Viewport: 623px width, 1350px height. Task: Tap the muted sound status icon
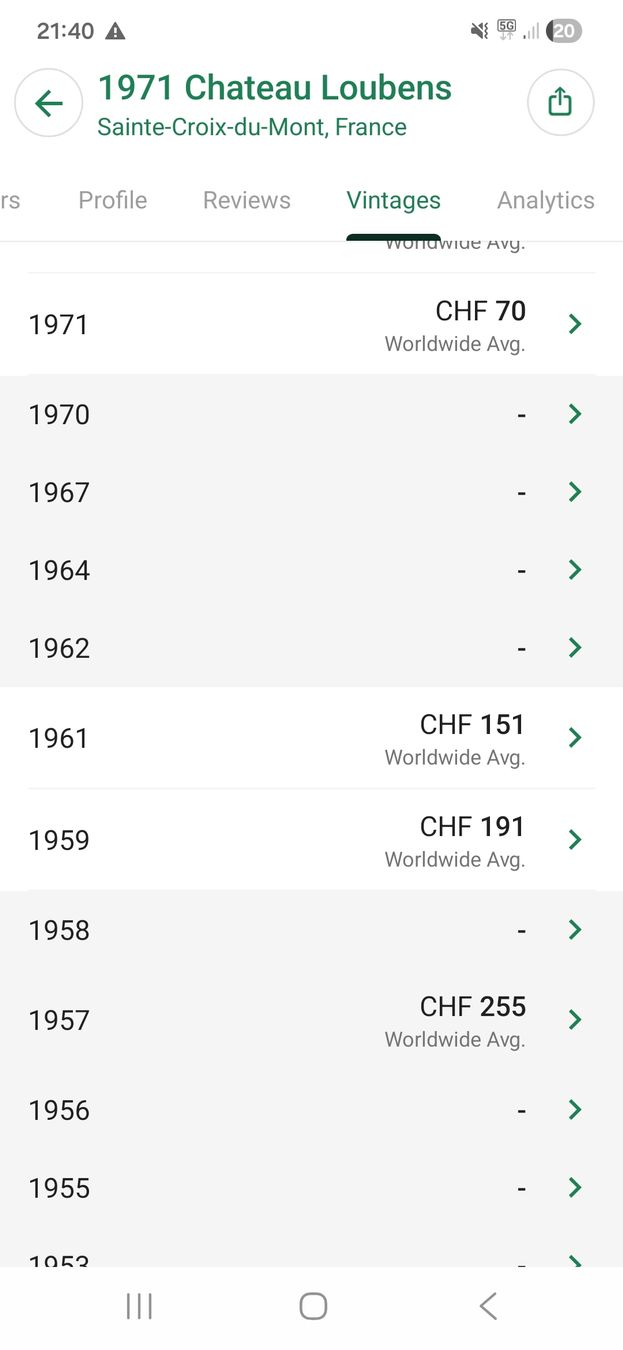pos(480,31)
